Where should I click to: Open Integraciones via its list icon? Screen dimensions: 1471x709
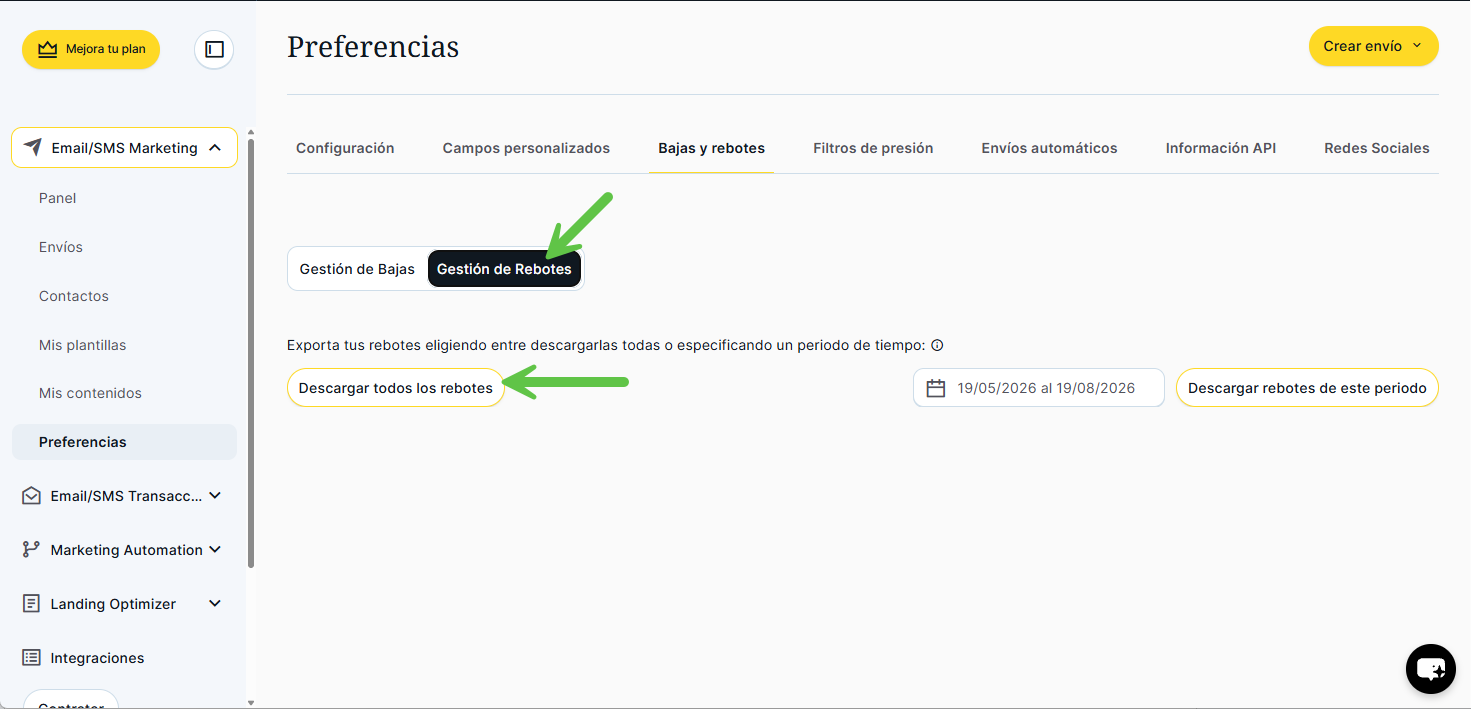pyautogui.click(x=31, y=658)
